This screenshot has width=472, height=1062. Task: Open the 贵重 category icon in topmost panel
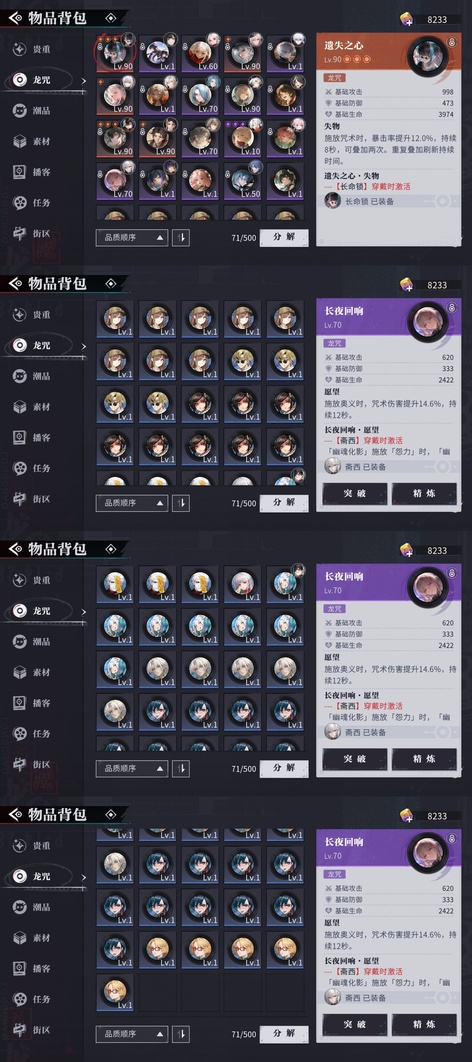tap(20, 49)
